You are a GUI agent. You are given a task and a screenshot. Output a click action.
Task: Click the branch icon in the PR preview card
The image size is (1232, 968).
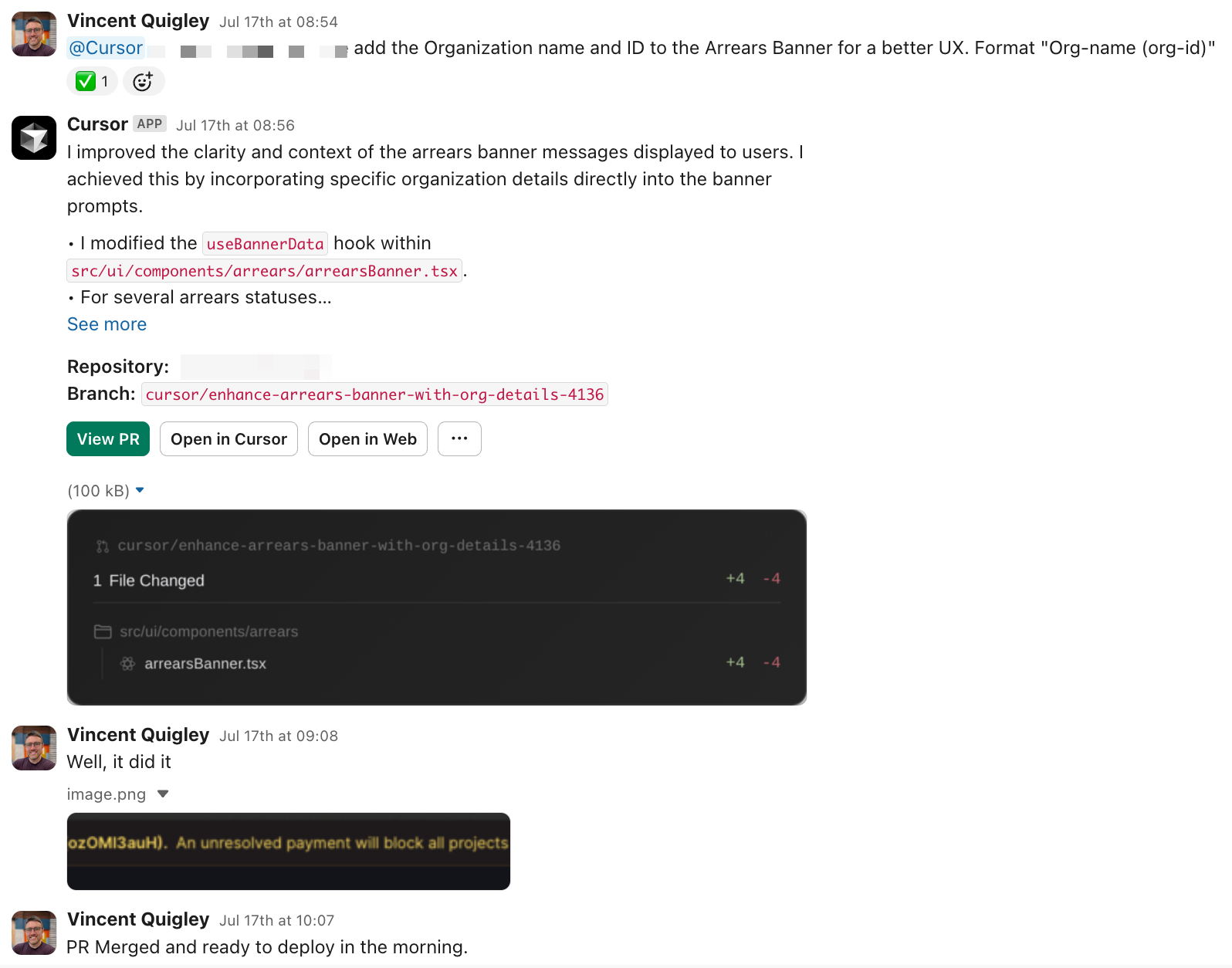click(101, 545)
